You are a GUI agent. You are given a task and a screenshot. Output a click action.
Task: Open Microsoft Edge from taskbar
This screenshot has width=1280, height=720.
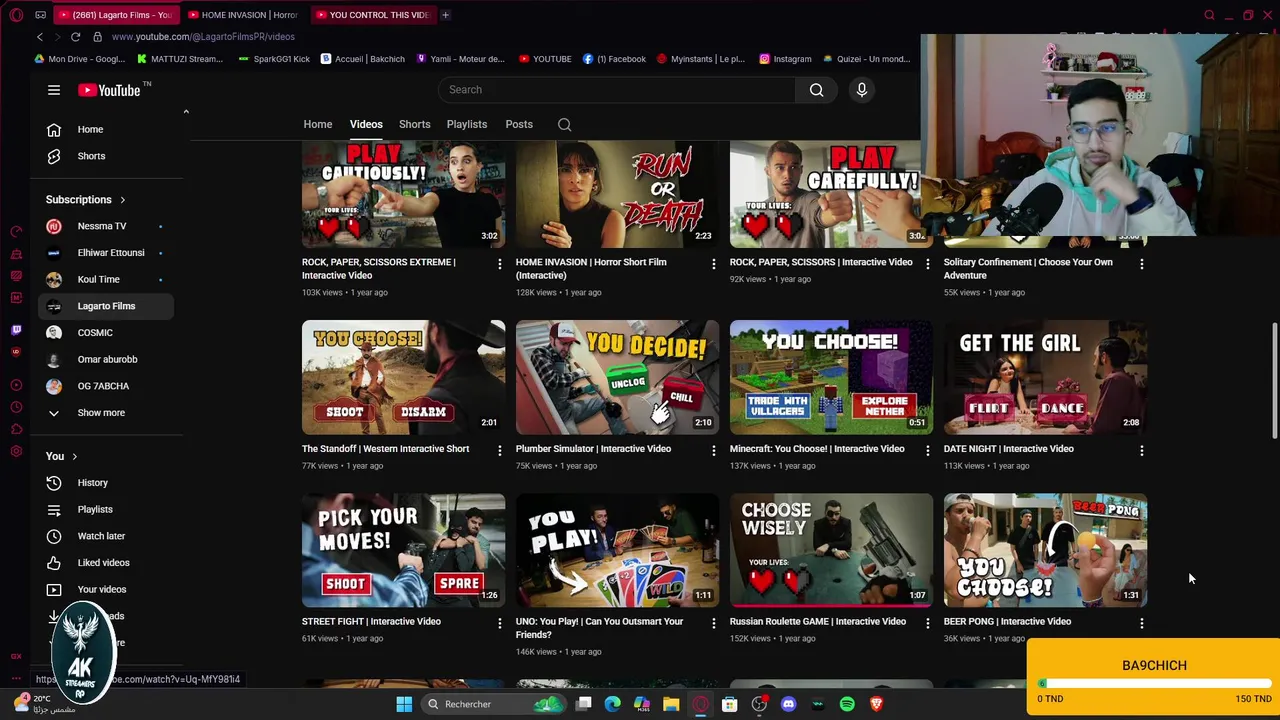(613, 704)
